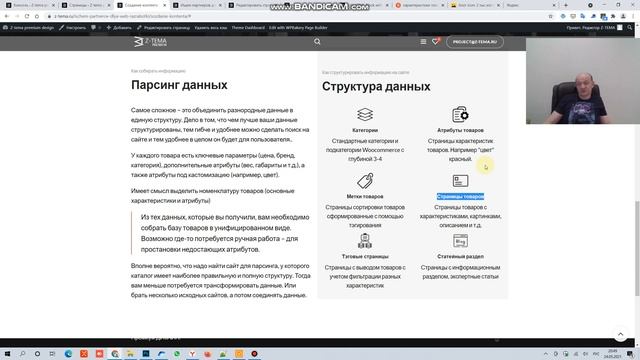Open the site search magnifier icon
The image size is (640, 360).
click(x=317, y=42)
